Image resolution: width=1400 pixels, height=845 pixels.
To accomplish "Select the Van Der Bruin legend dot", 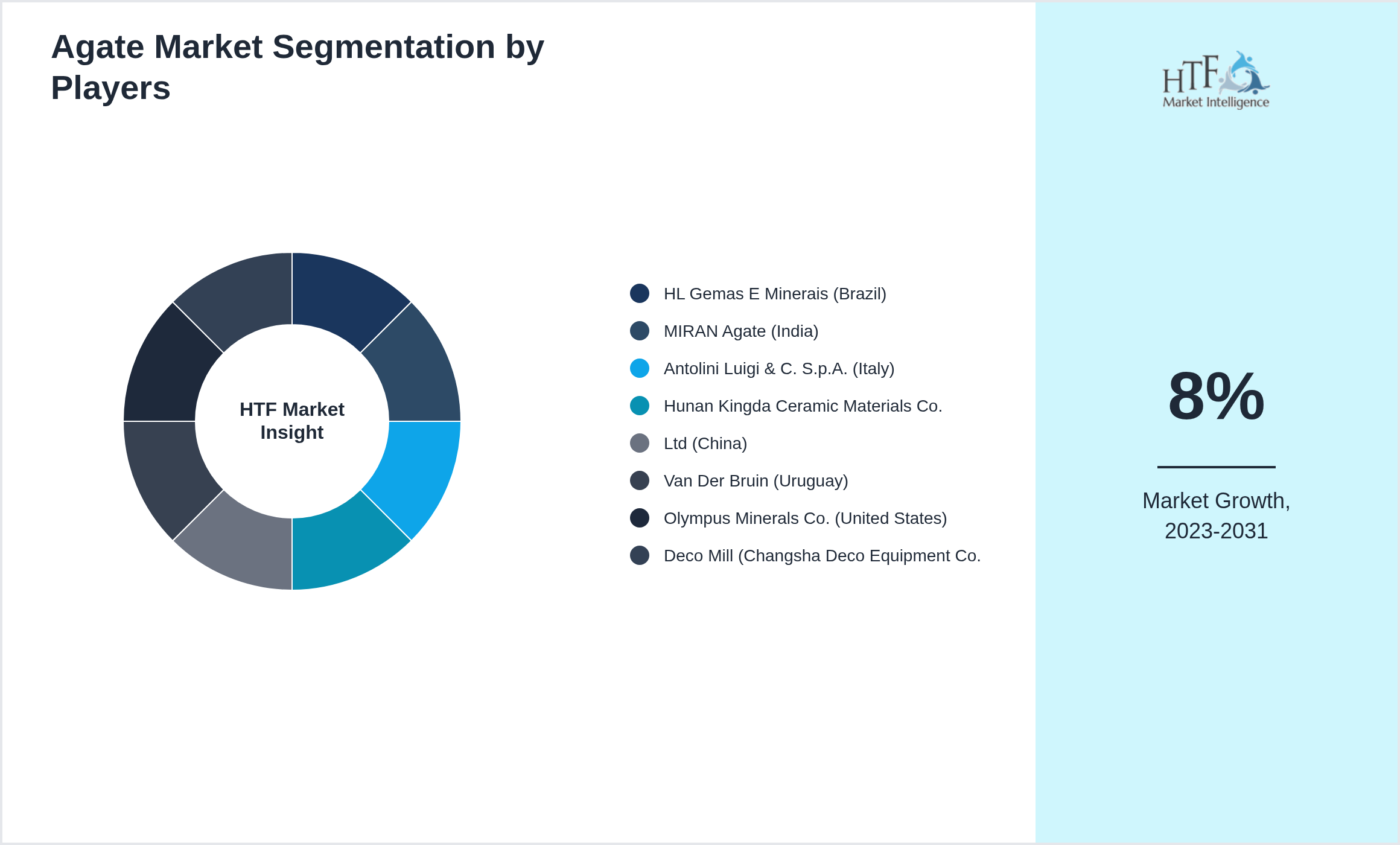I will [x=640, y=480].
